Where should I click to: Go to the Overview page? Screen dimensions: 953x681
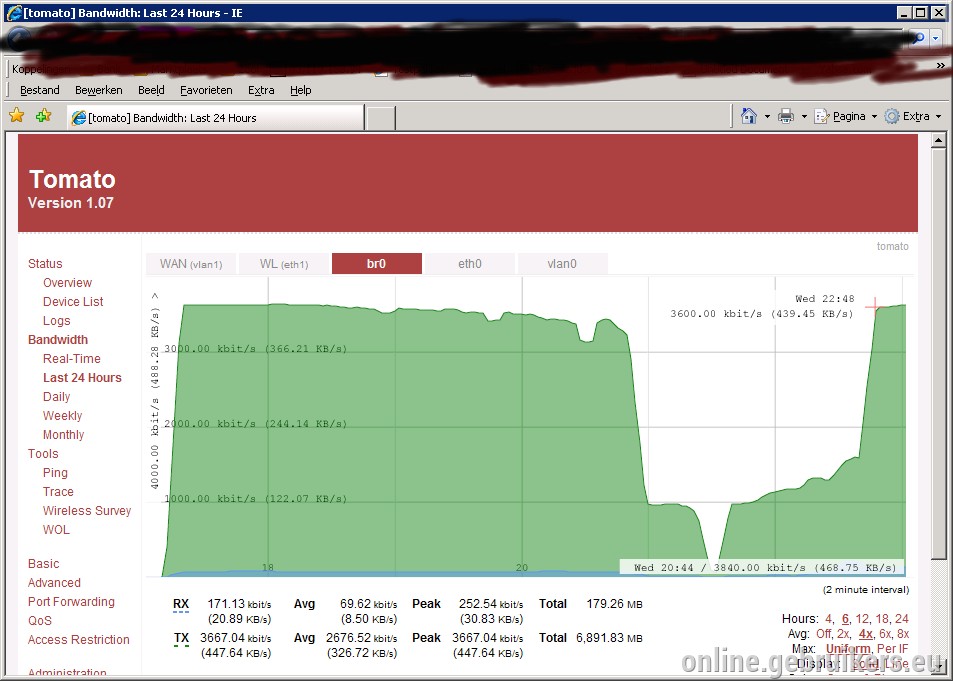coord(67,283)
